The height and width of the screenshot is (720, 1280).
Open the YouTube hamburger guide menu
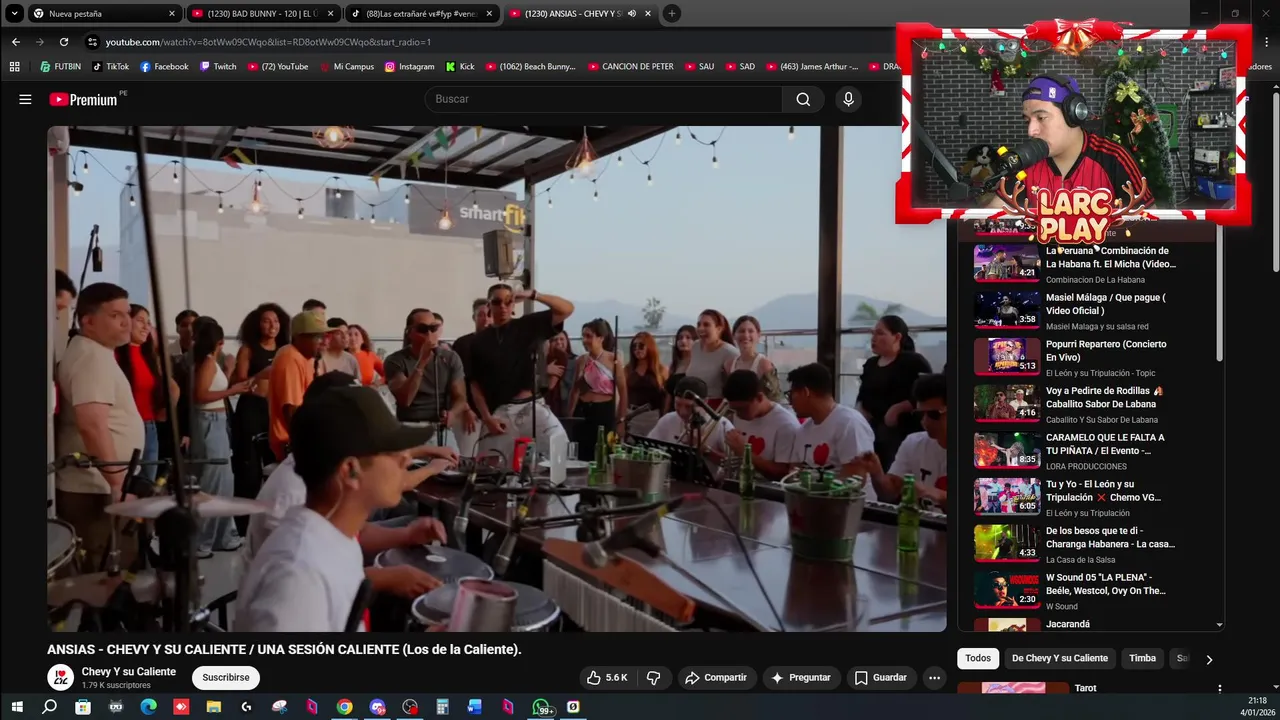25,99
